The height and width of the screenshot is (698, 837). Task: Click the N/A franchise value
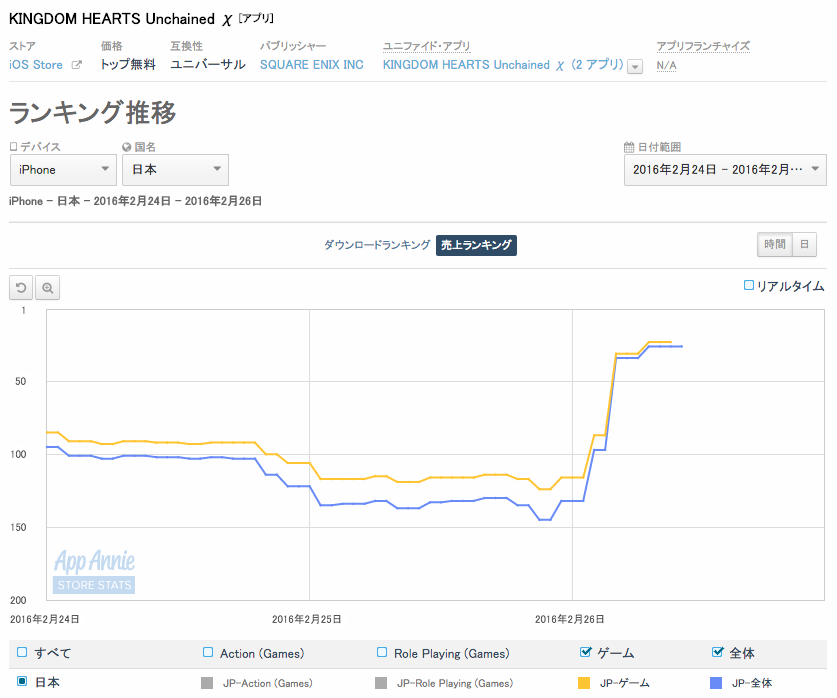[666, 66]
